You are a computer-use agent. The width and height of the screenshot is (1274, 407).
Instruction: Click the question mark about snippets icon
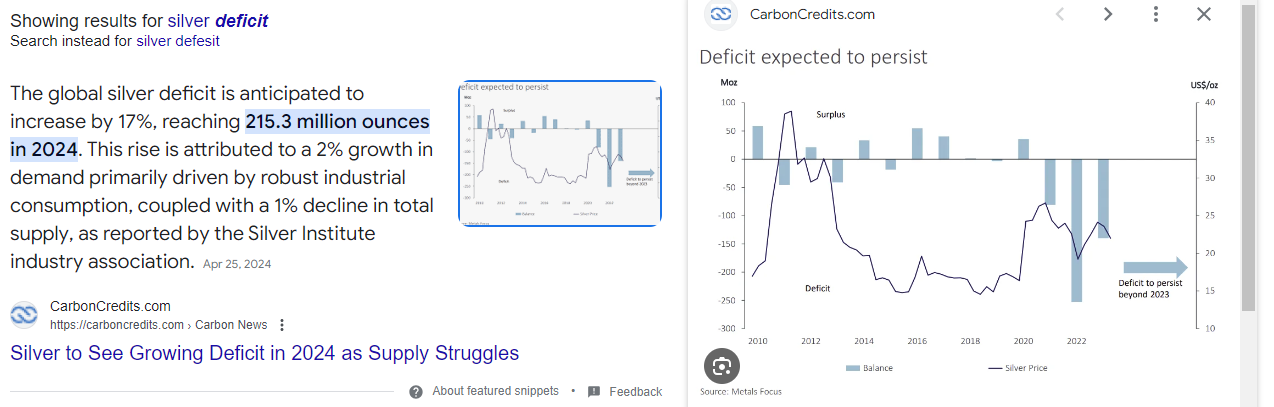click(416, 391)
